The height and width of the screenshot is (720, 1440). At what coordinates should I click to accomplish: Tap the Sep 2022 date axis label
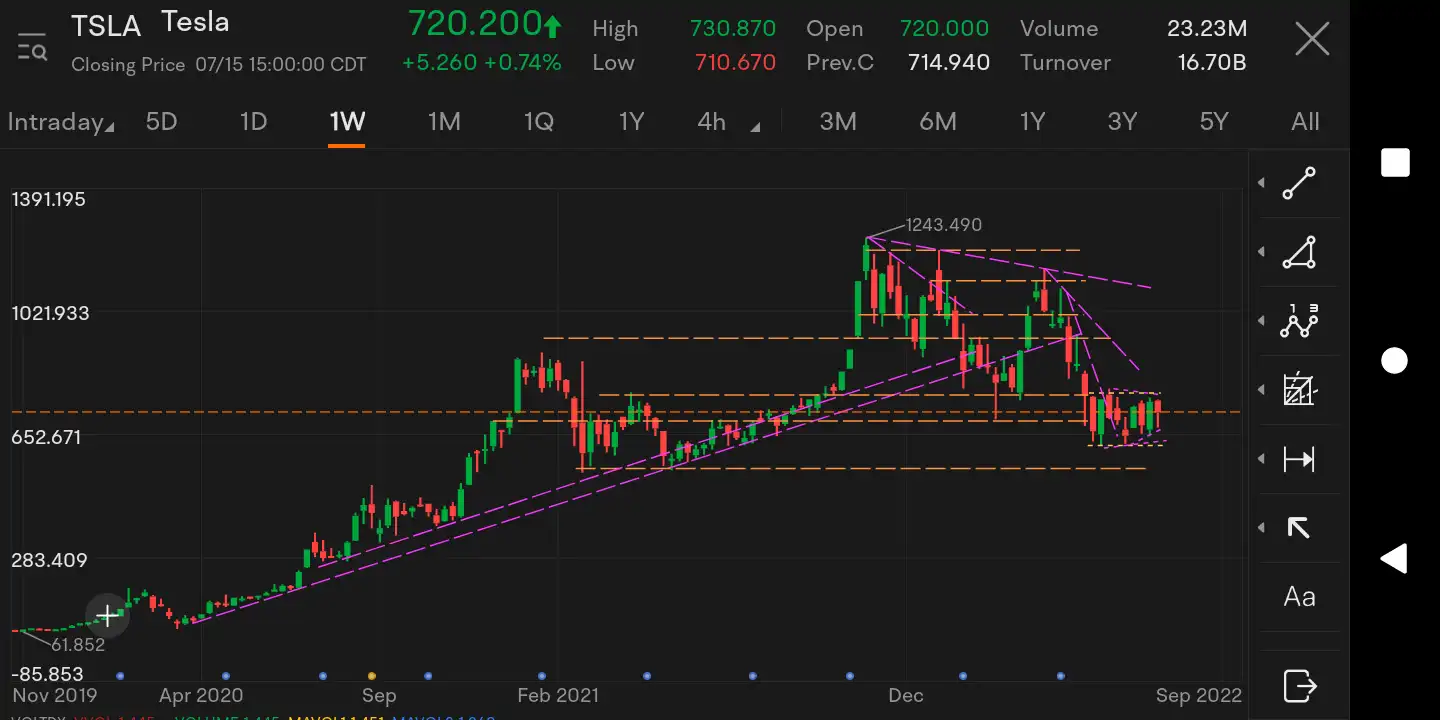(1197, 696)
